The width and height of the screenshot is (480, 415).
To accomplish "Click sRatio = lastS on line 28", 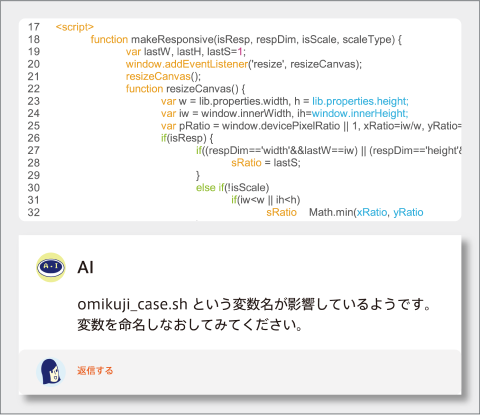I will [x=266, y=163].
